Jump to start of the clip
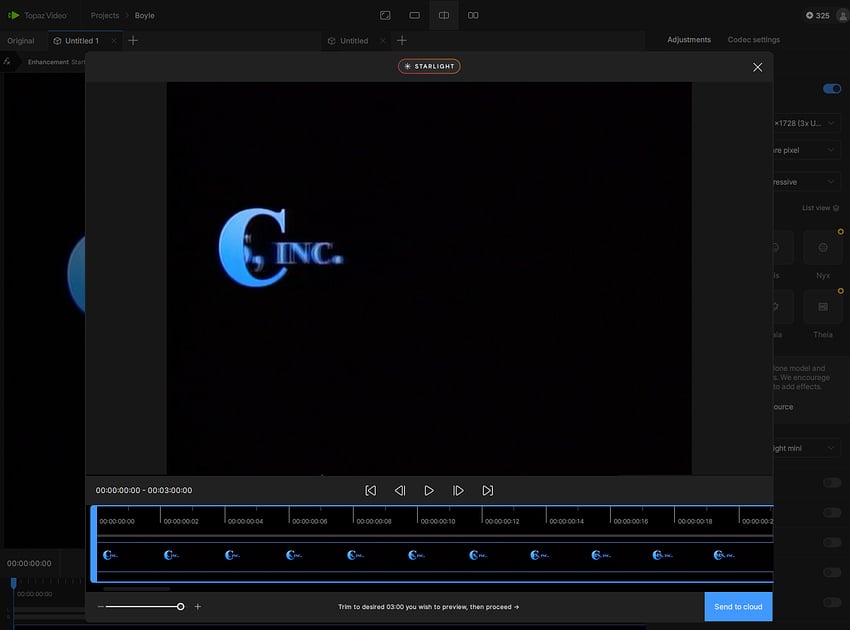 click(x=370, y=491)
